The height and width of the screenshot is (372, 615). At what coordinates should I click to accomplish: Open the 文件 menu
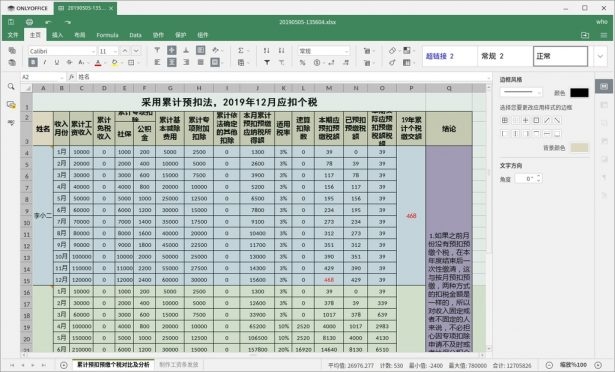pyautogui.click(x=13, y=35)
